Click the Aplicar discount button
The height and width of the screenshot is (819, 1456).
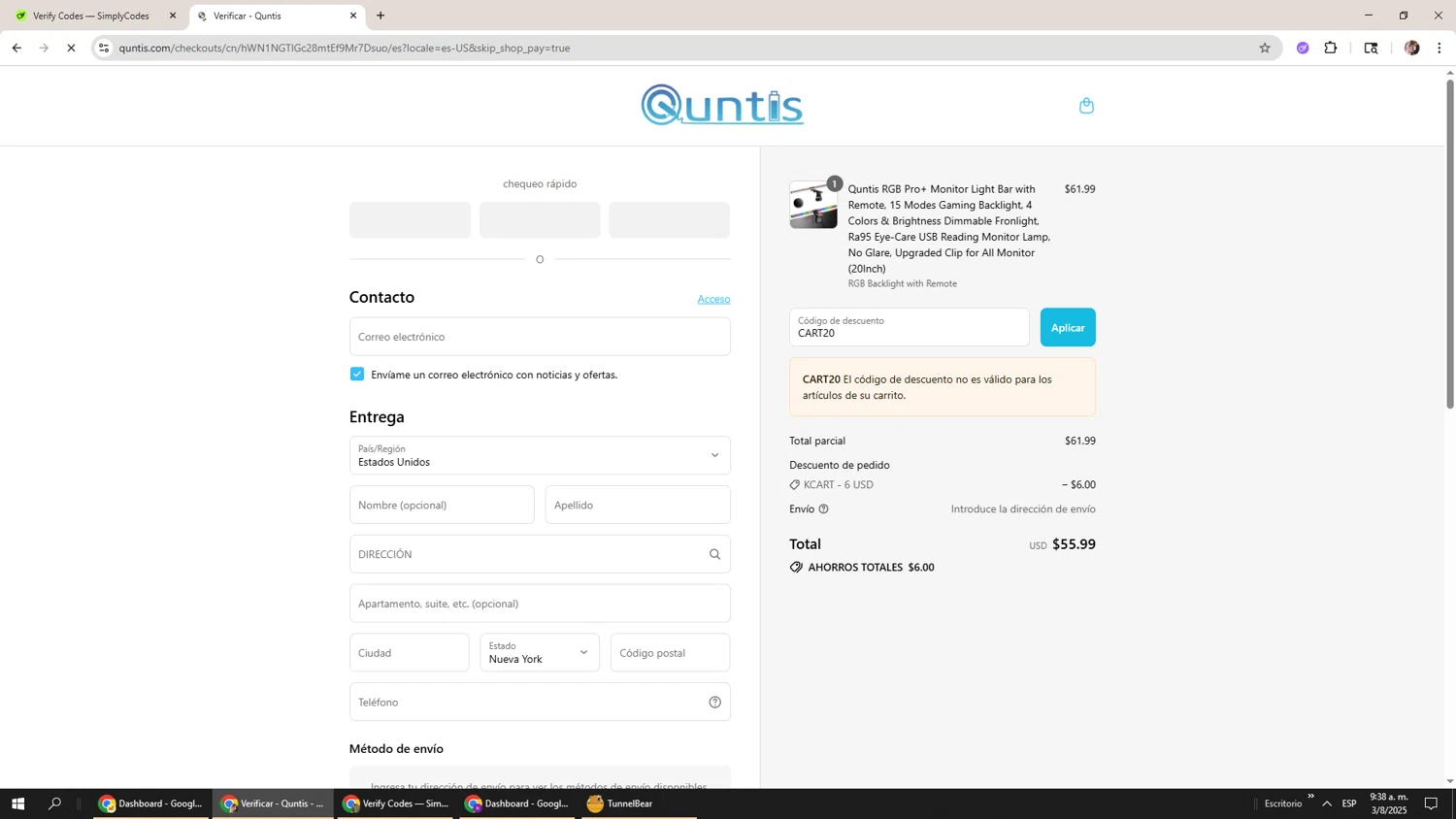pyautogui.click(x=1068, y=328)
